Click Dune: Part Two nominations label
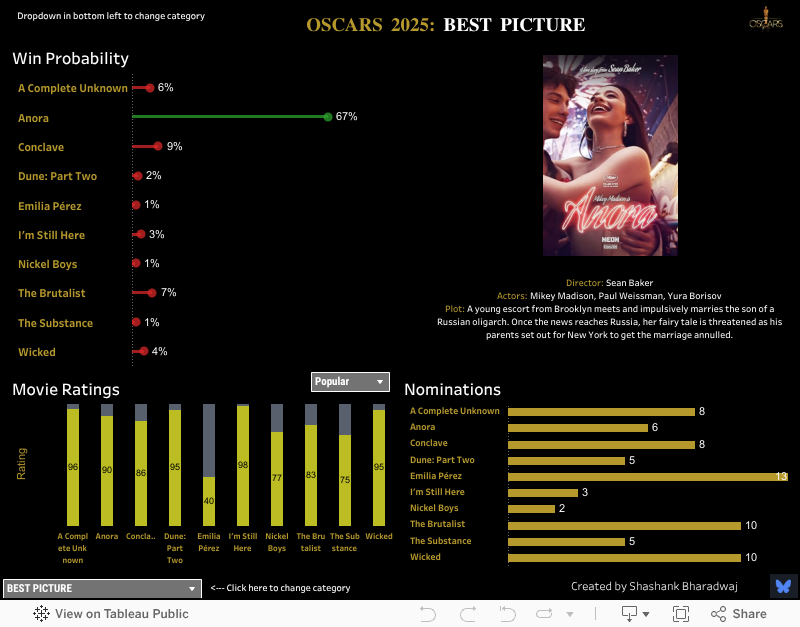 click(x=442, y=460)
